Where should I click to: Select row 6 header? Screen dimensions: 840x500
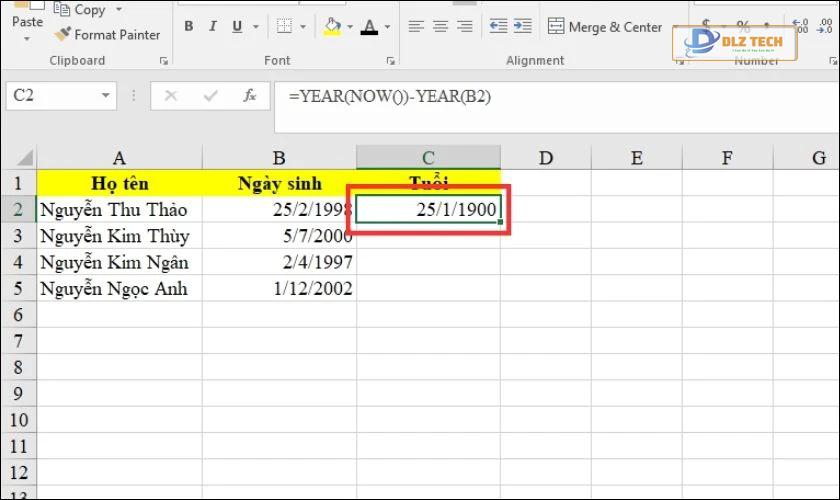pyautogui.click(x=18, y=315)
